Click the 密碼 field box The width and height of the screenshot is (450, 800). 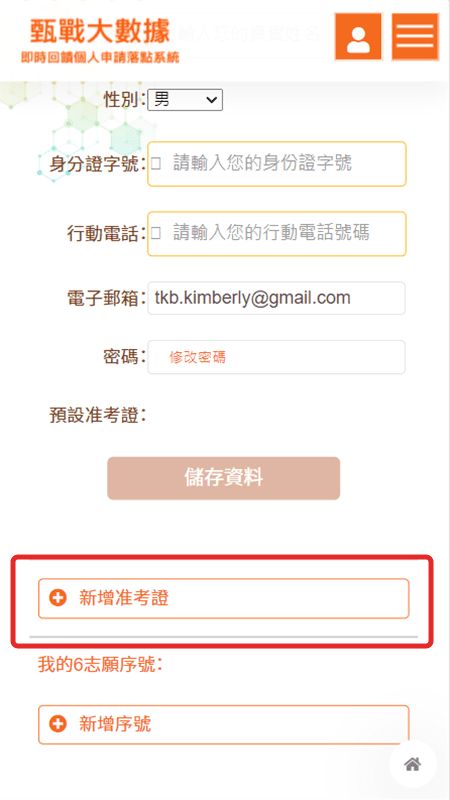point(277,357)
